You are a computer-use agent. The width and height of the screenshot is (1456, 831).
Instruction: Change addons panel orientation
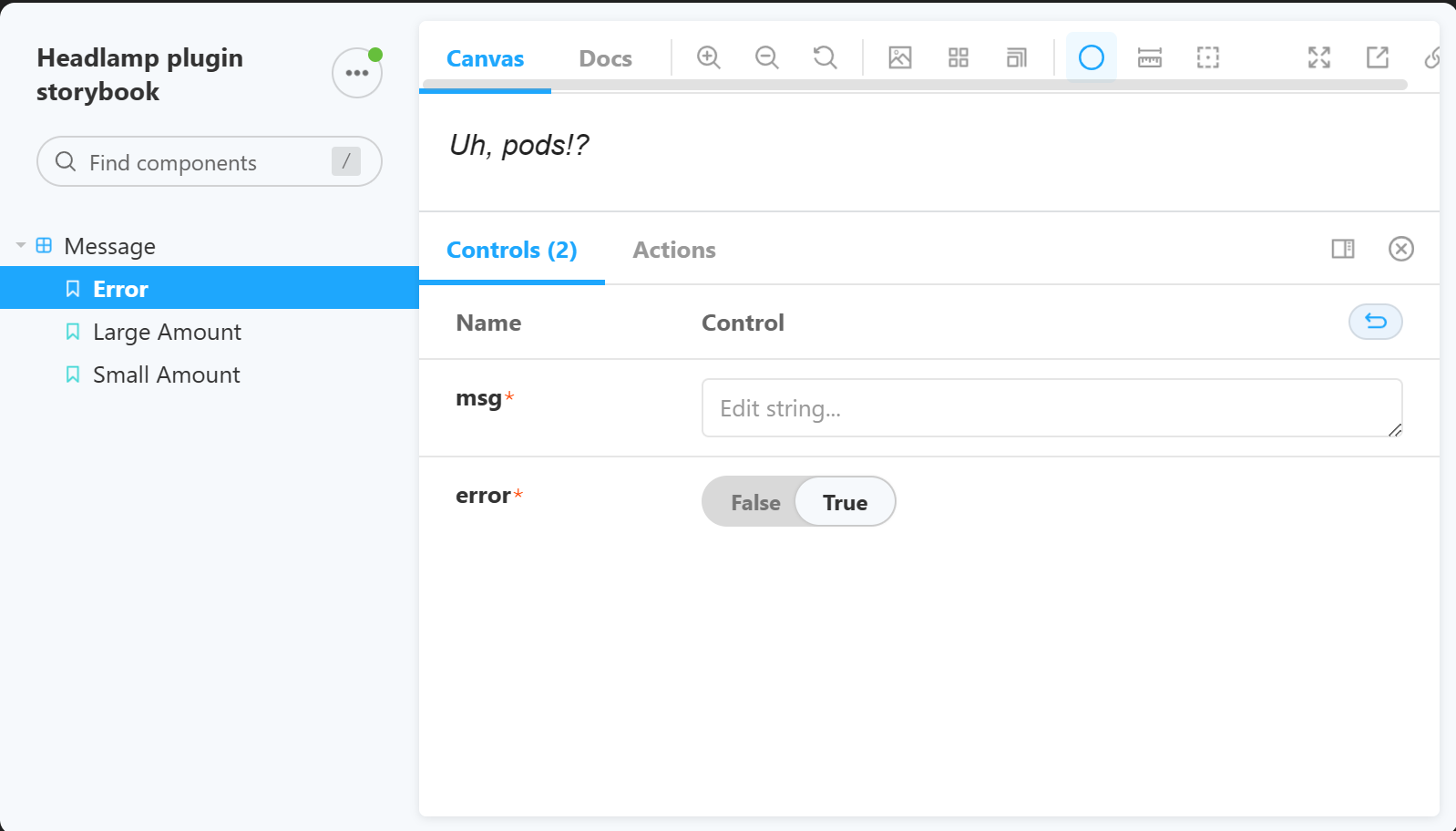pyautogui.click(x=1343, y=249)
